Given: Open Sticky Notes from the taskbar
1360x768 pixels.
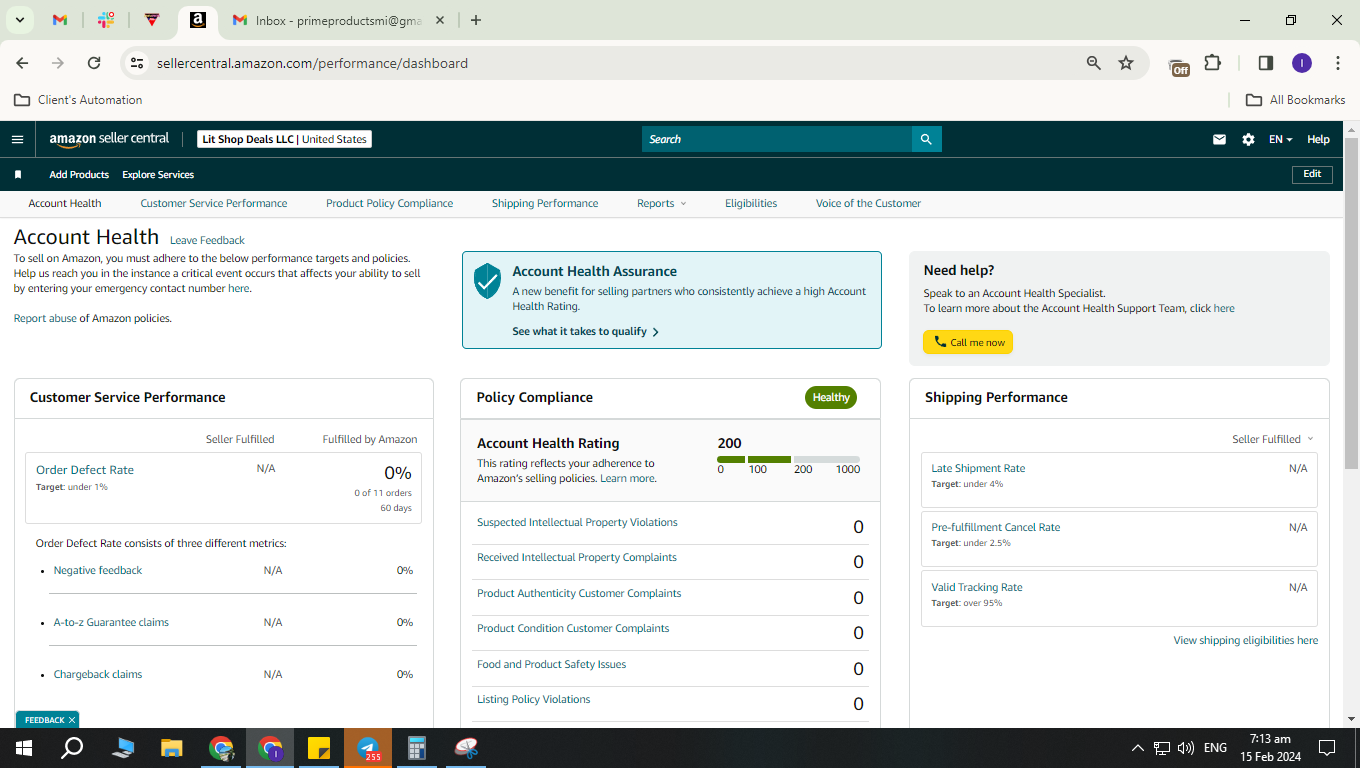Looking at the screenshot, I should click(x=319, y=748).
